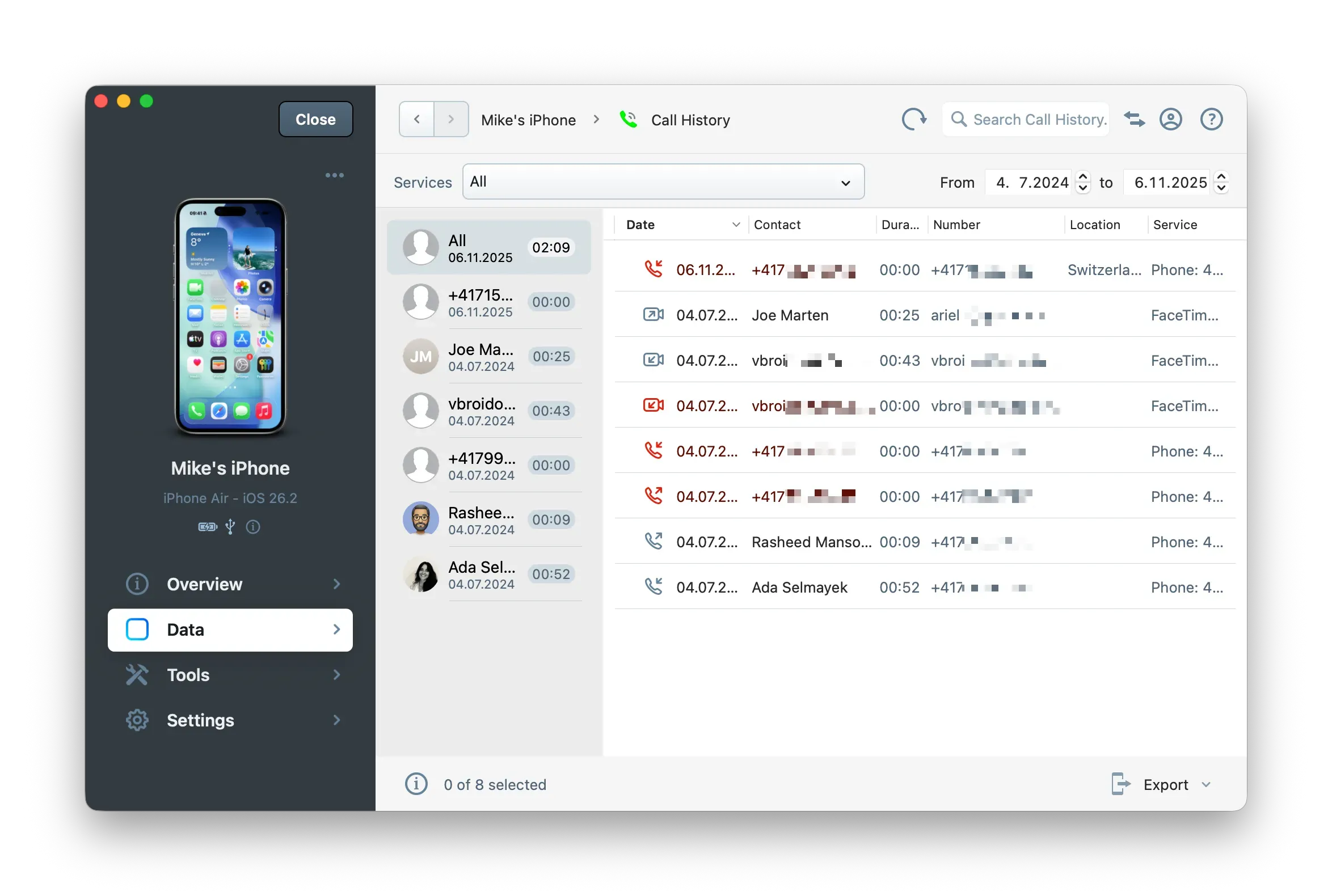This screenshot has height=896, width=1332.
Task: Click the Search Call History field
Action: 1026,120
